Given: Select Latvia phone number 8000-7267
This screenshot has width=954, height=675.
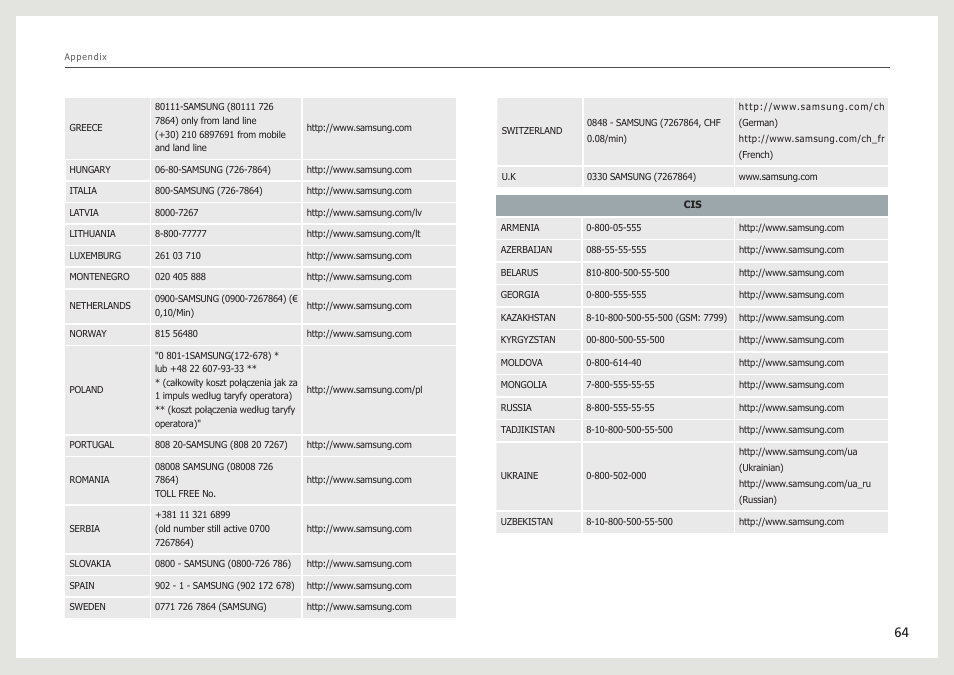Looking at the screenshot, I should pyautogui.click(x=176, y=213).
